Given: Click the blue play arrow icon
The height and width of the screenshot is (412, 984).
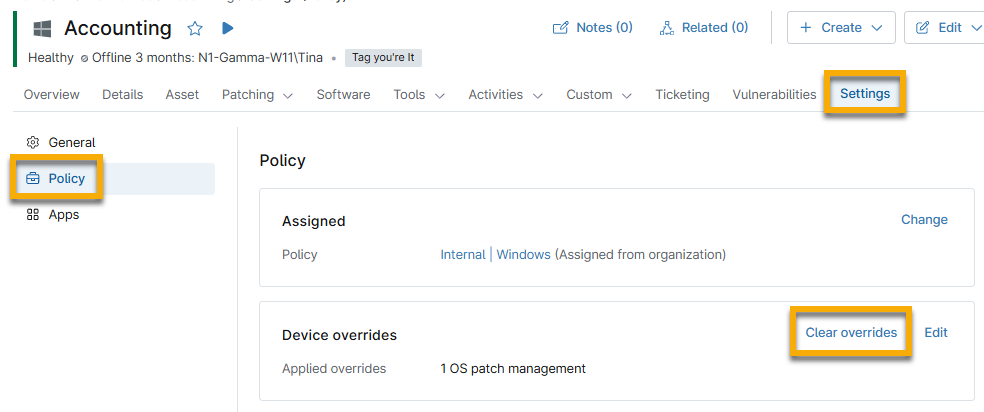Looking at the screenshot, I should pyautogui.click(x=227, y=29).
